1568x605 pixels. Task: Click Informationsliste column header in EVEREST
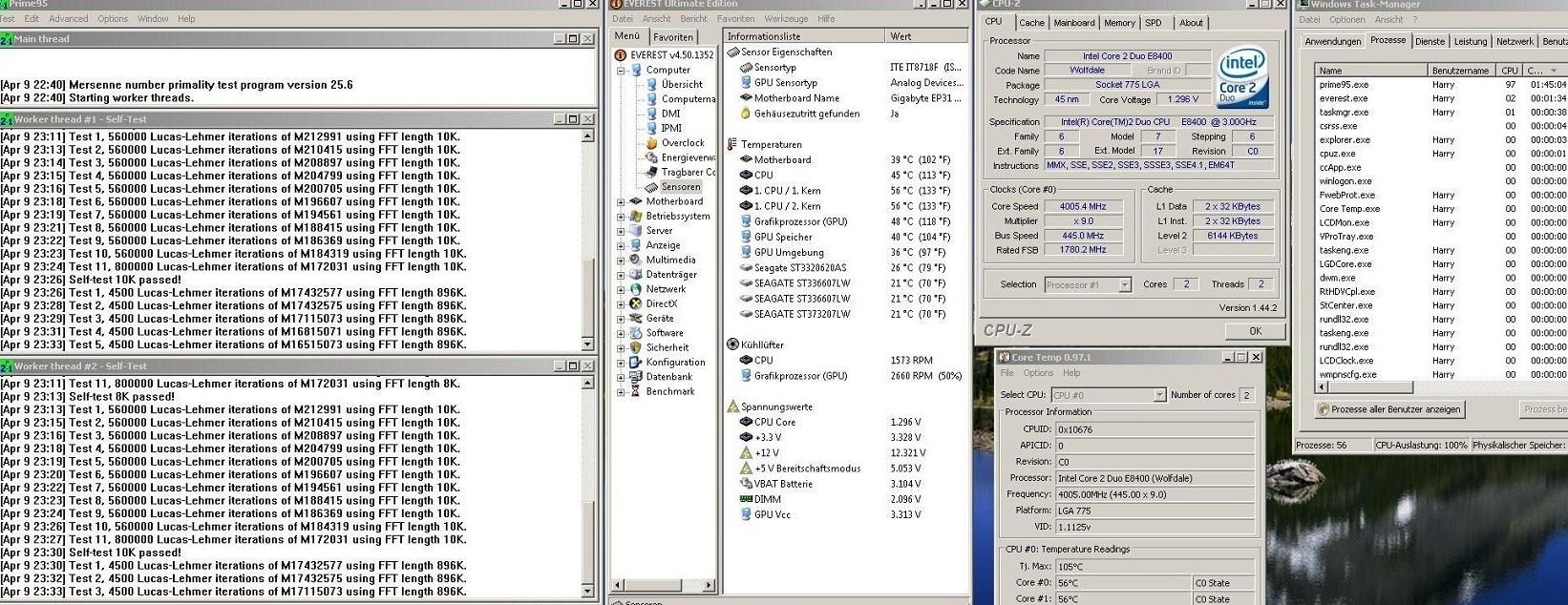(804, 36)
